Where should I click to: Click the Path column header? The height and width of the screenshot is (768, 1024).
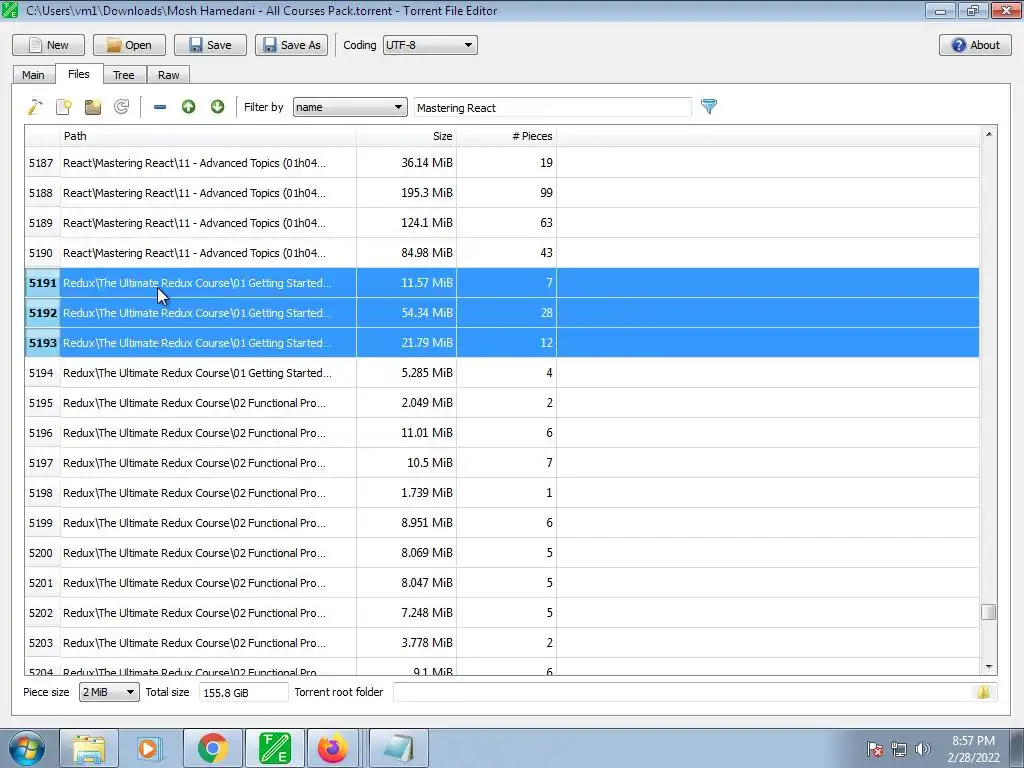coord(208,136)
